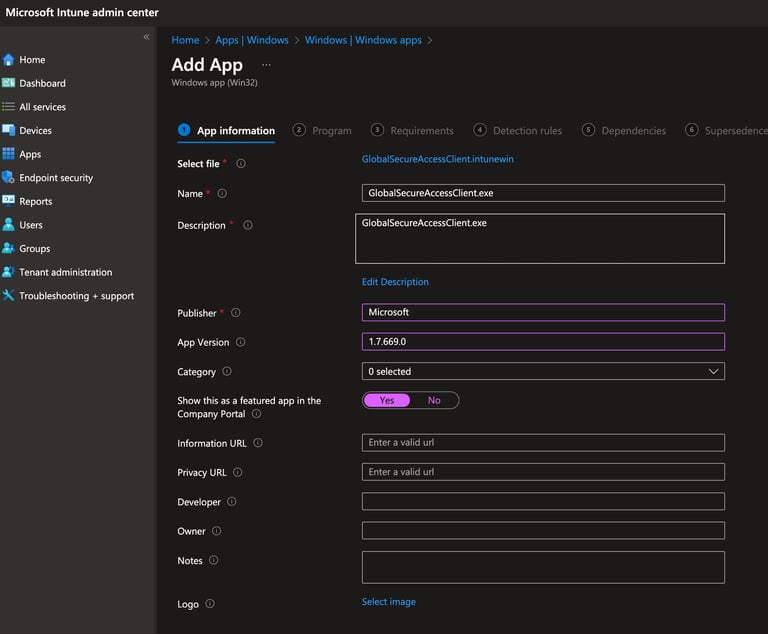Click the Owner input field
Image resolution: width=768 pixels, height=634 pixels.
(543, 531)
